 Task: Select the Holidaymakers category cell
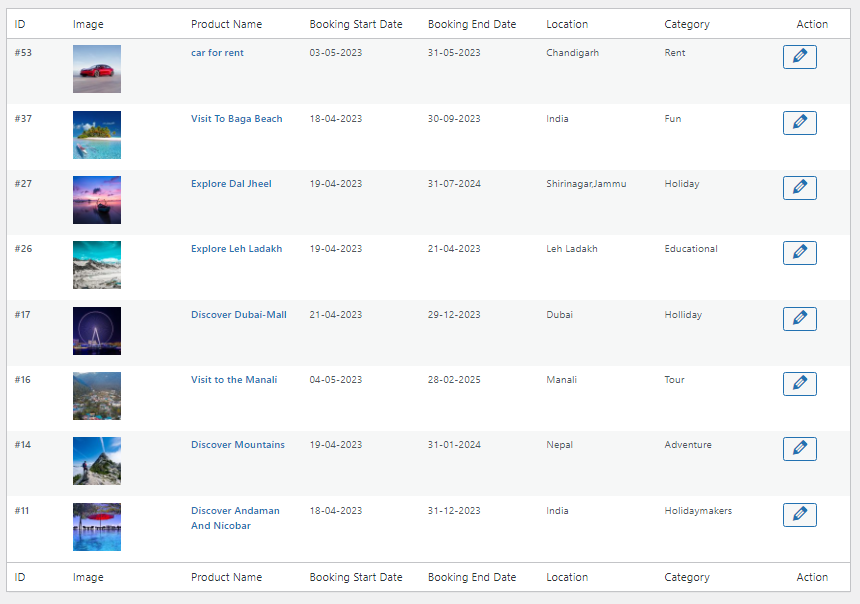coord(698,511)
